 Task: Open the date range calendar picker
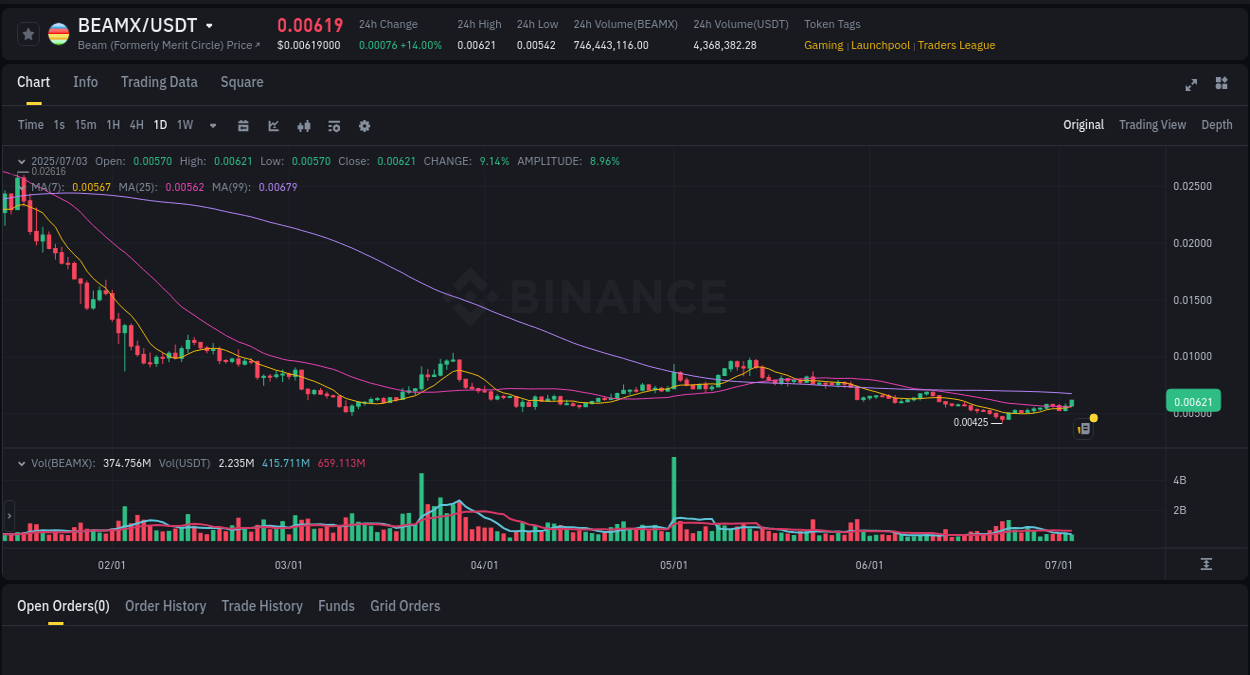[x=243, y=126]
